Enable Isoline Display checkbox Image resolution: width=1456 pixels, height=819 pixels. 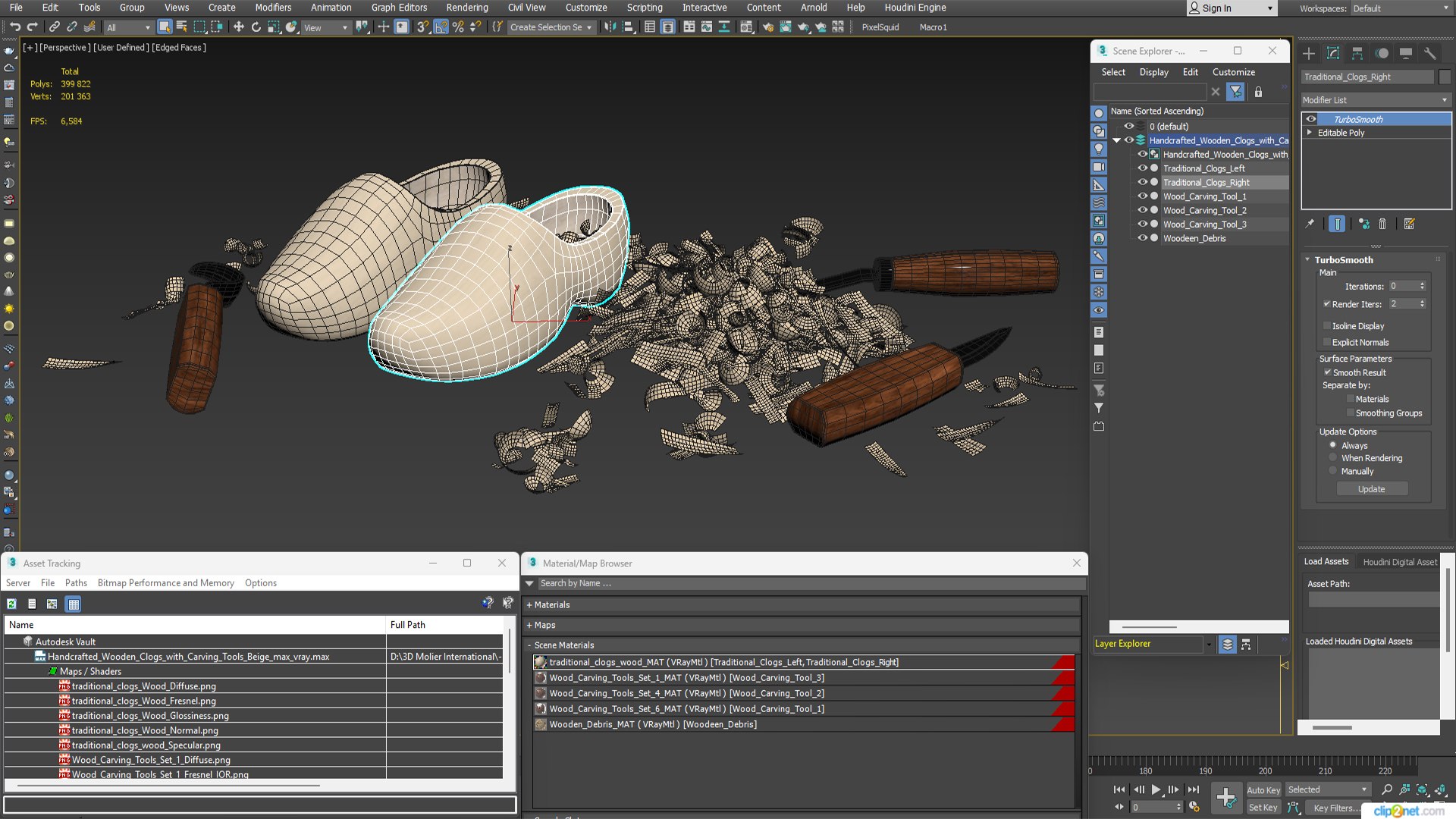coord(1327,326)
